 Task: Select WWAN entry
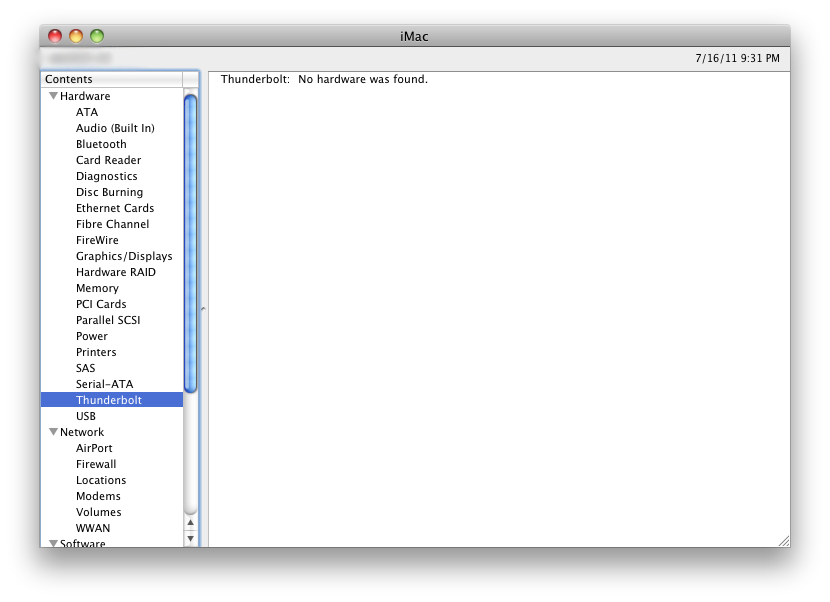coord(93,528)
